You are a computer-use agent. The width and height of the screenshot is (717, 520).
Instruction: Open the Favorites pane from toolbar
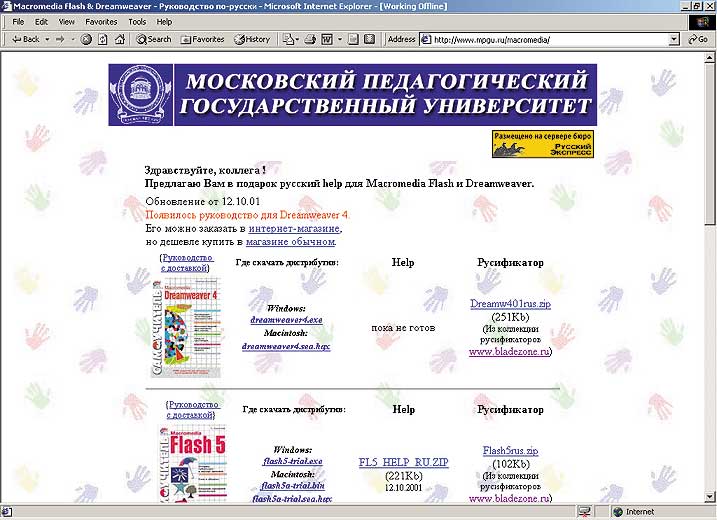202,39
